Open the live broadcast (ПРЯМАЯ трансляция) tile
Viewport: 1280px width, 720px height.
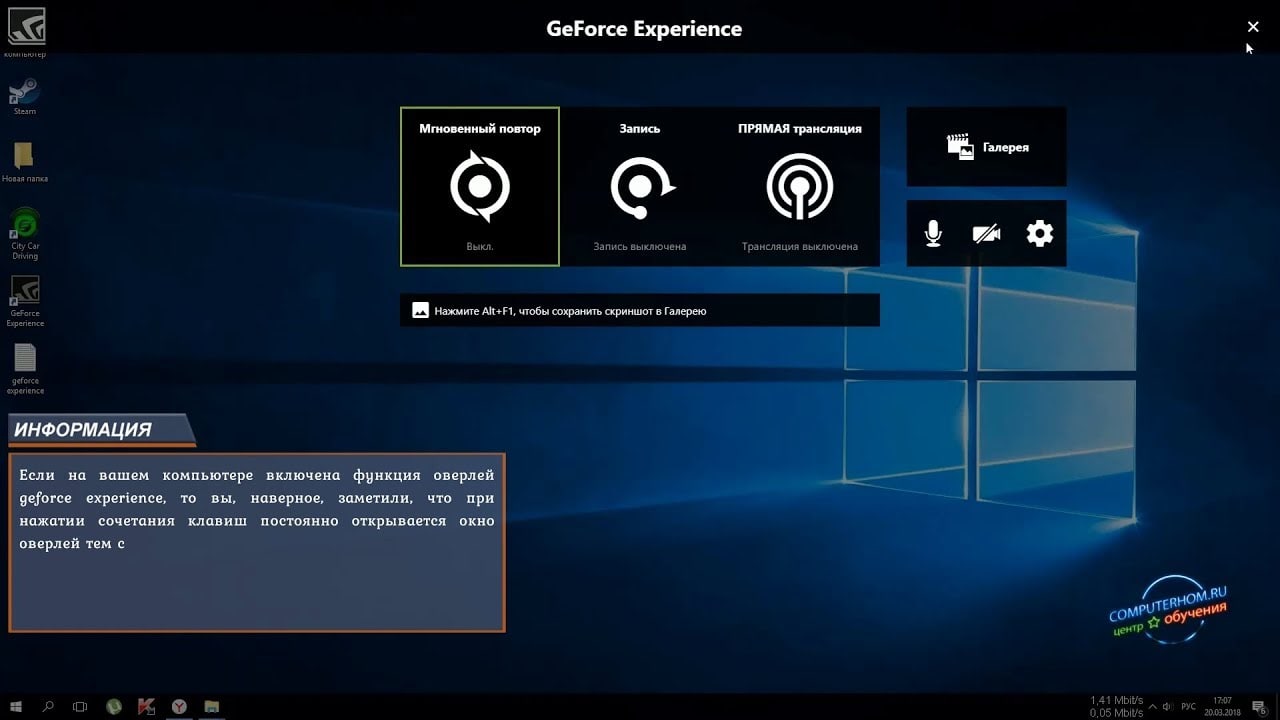point(800,187)
